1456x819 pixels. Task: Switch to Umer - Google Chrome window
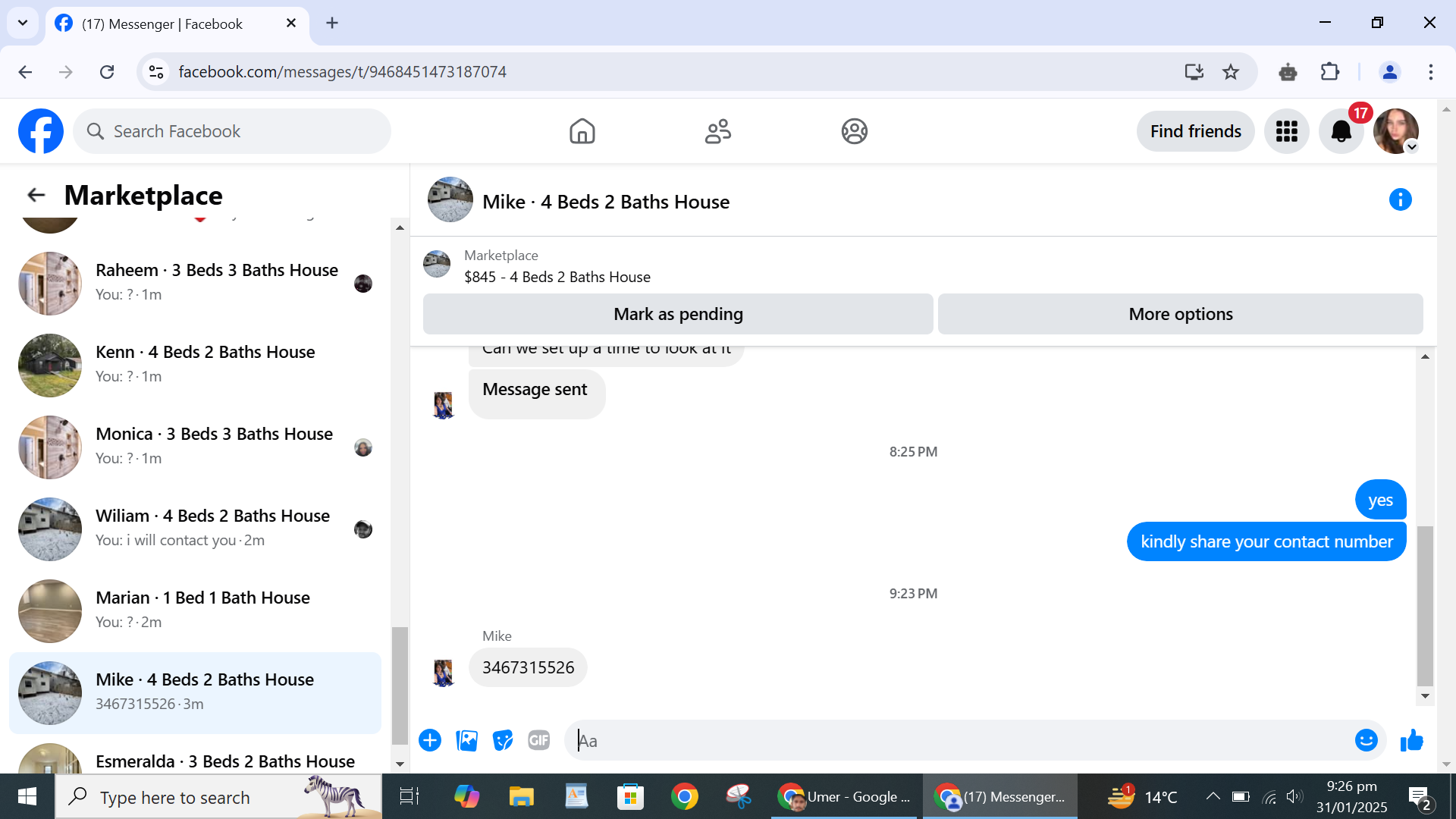(x=845, y=796)
